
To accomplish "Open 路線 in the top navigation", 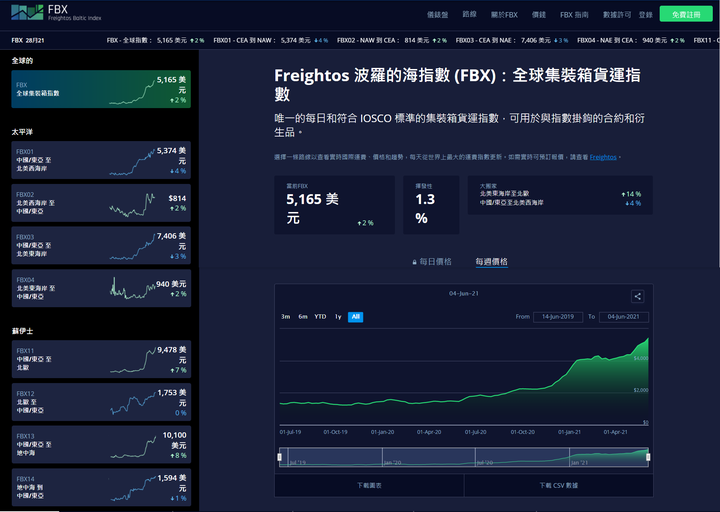I will click(469, 14).
